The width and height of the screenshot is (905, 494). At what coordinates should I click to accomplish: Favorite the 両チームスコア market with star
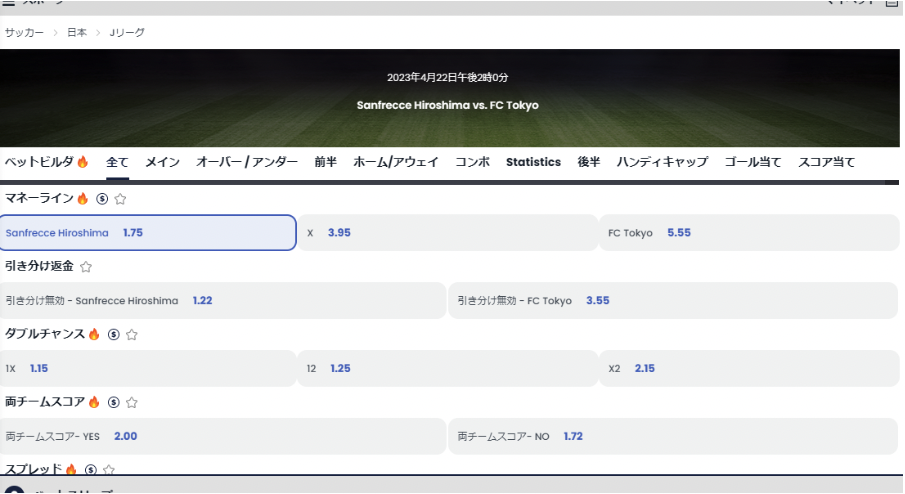[132, 403]
